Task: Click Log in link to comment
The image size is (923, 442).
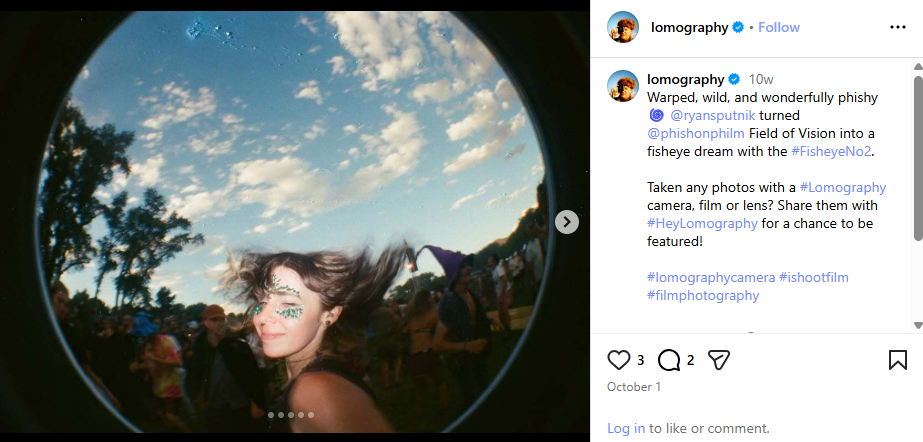Action: pyautogui.click(x=626, y=428)
